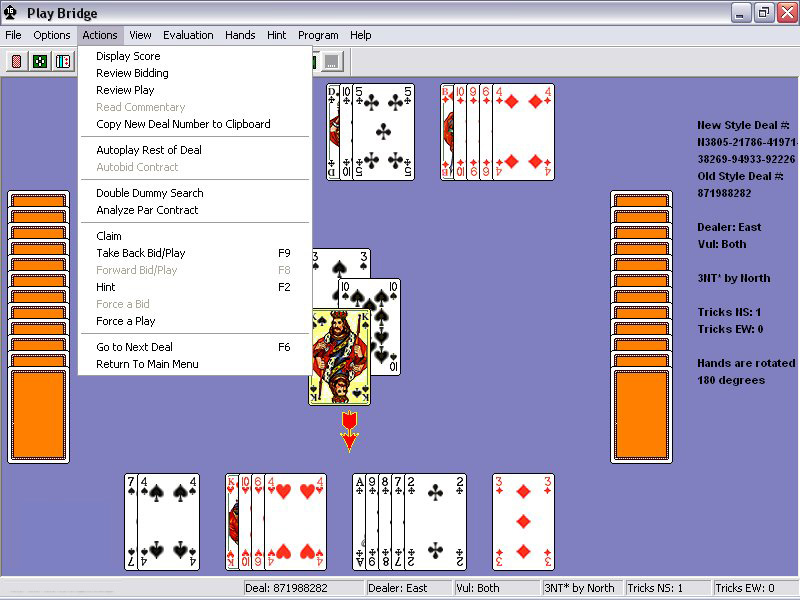This screenshot has width=800, height=600.
Task: Select Take Back Bid/Play
Action: click(x=140, y=253)
